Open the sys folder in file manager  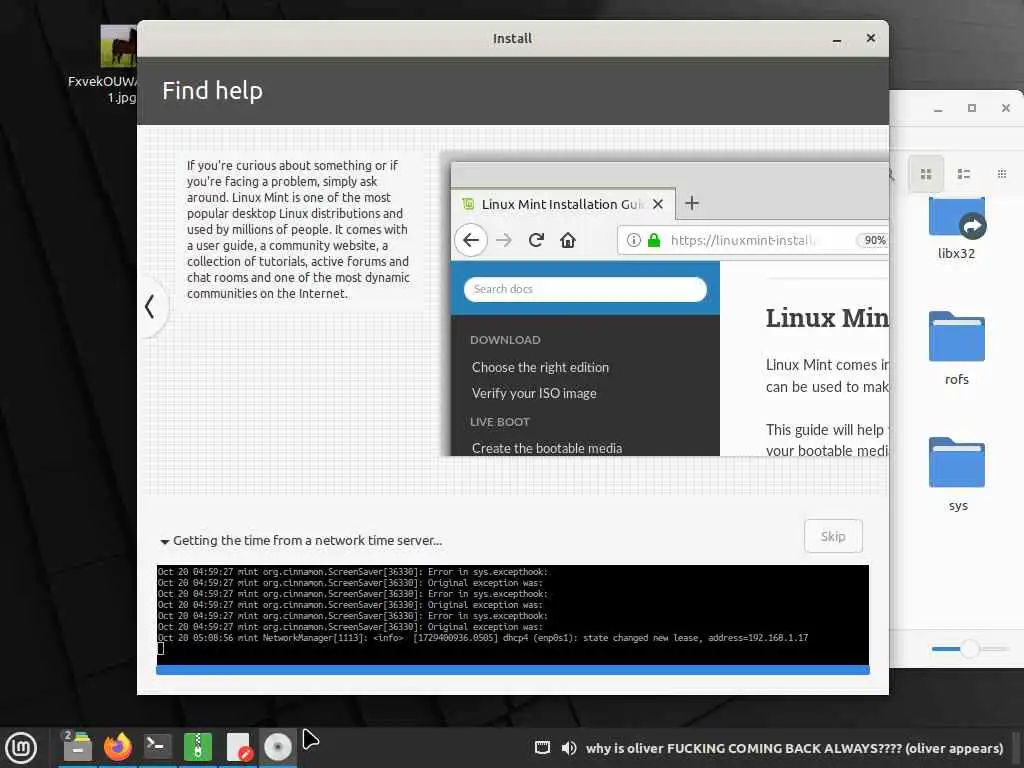click(957, 474)
